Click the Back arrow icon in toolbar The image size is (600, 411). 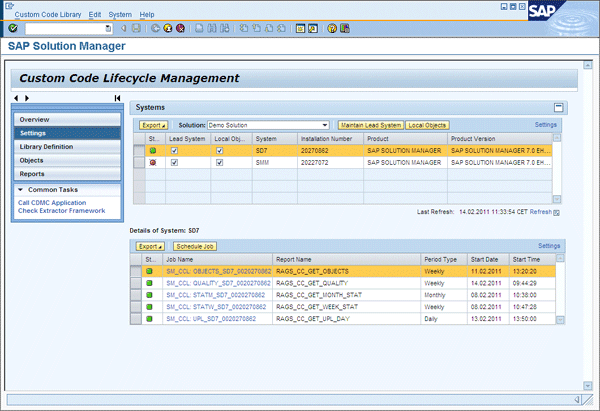[x=155, y=28]
